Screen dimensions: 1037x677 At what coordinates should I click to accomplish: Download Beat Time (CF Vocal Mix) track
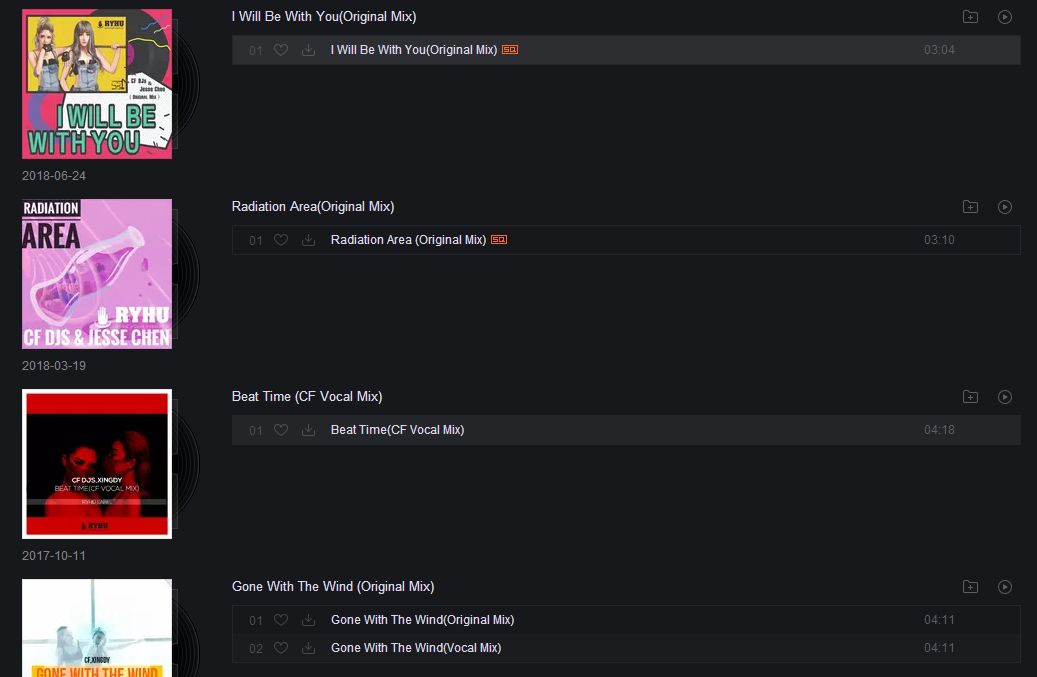pyautogui.click(x=309, y=430)
